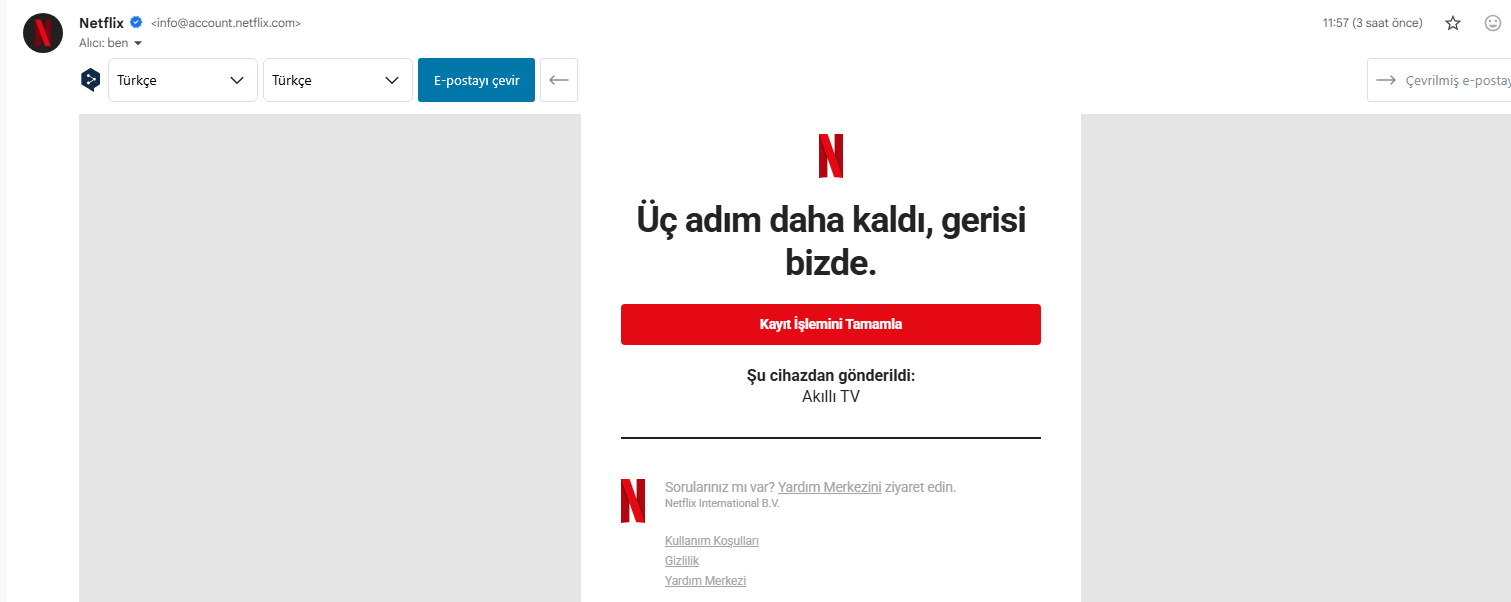Image resolution: width=1511 pixels, height=602 pixels.
Task: Open the Yardım Merkezi footer link
Action: coord(705,581)
